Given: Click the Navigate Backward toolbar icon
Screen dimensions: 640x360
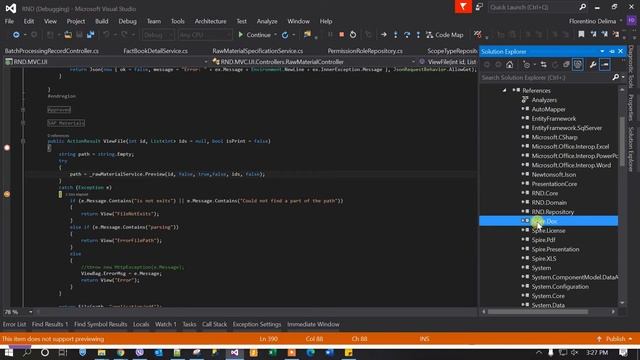Looking at the screenshot, I should point(16,35).
